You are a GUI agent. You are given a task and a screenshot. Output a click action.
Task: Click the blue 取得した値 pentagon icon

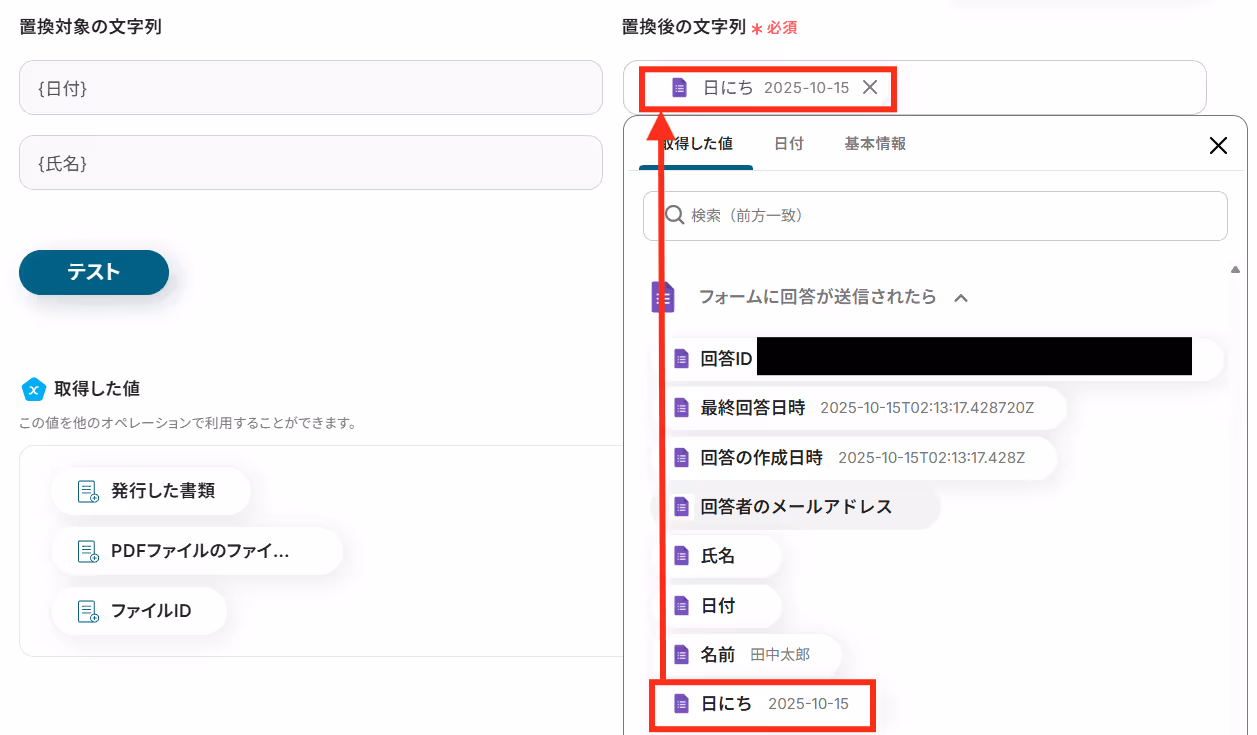point(34,389)
